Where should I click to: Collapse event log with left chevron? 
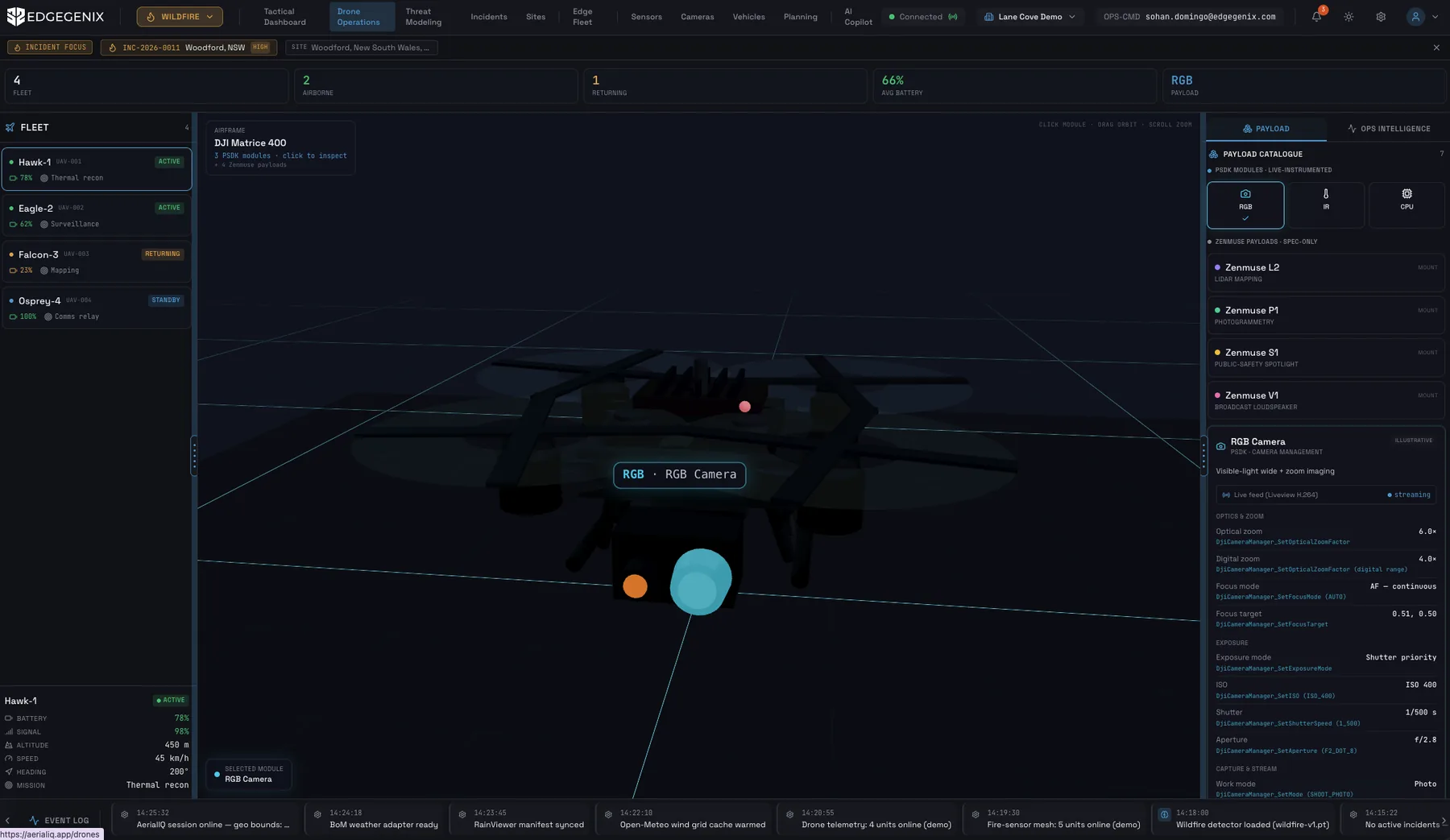click(8, 821)
